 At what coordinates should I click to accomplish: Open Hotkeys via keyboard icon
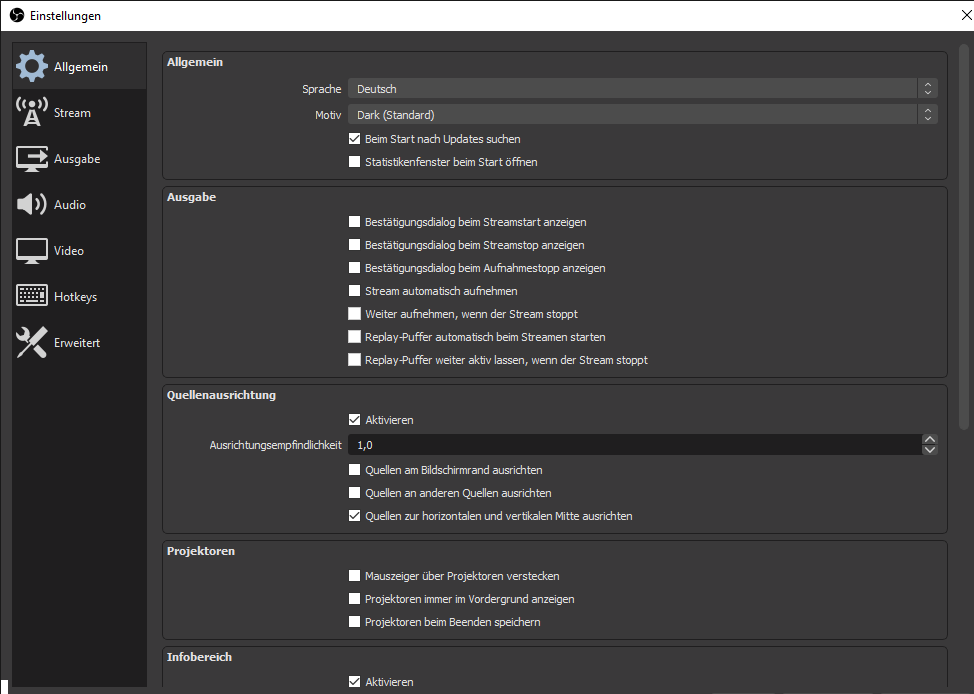(x=32, y=297)
